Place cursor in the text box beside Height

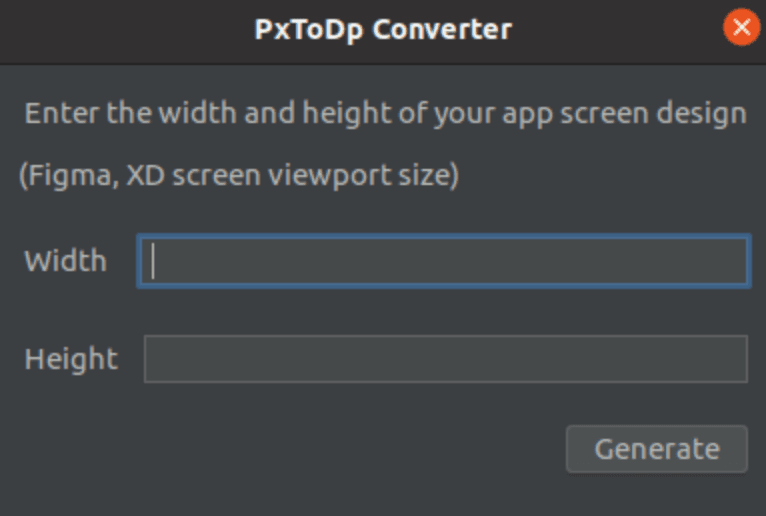click(446, 359)
